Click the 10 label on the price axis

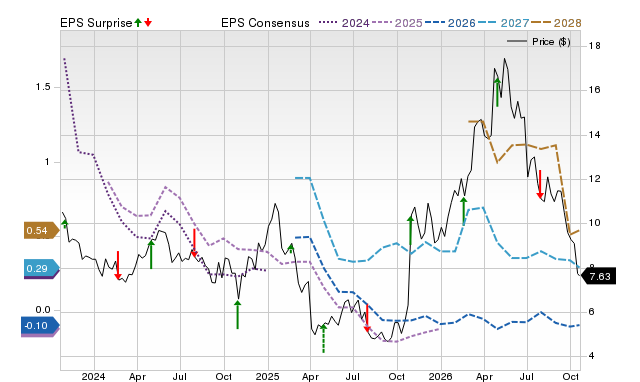(594, 223)
